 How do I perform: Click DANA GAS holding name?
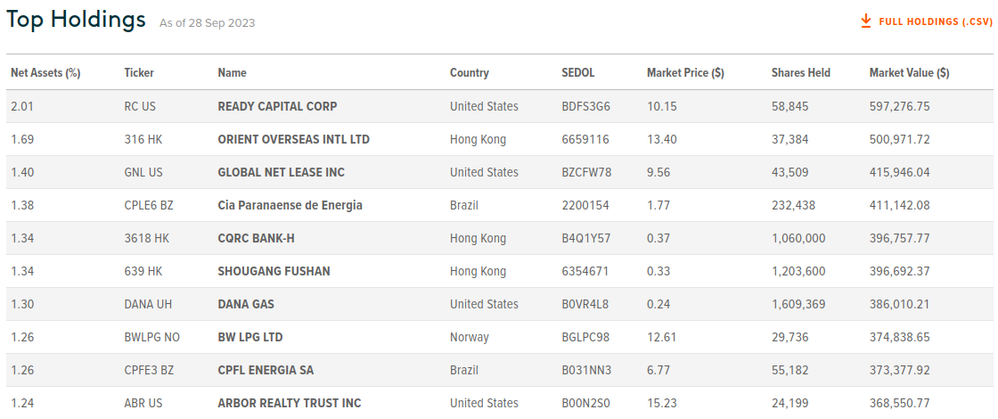(245, 304)
